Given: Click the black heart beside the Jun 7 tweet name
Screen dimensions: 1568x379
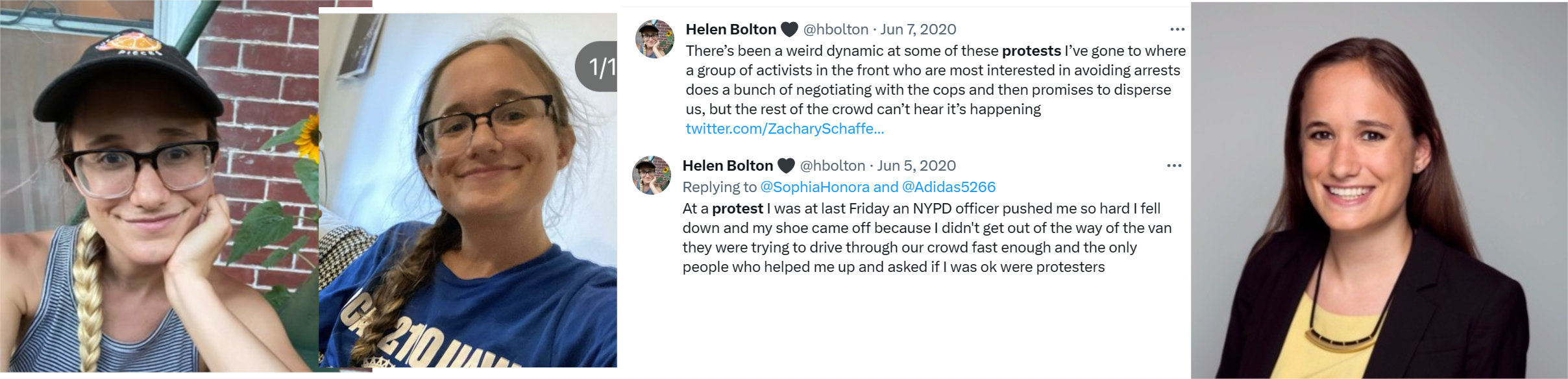Looking at the screenshot, I should pos(789,30).
